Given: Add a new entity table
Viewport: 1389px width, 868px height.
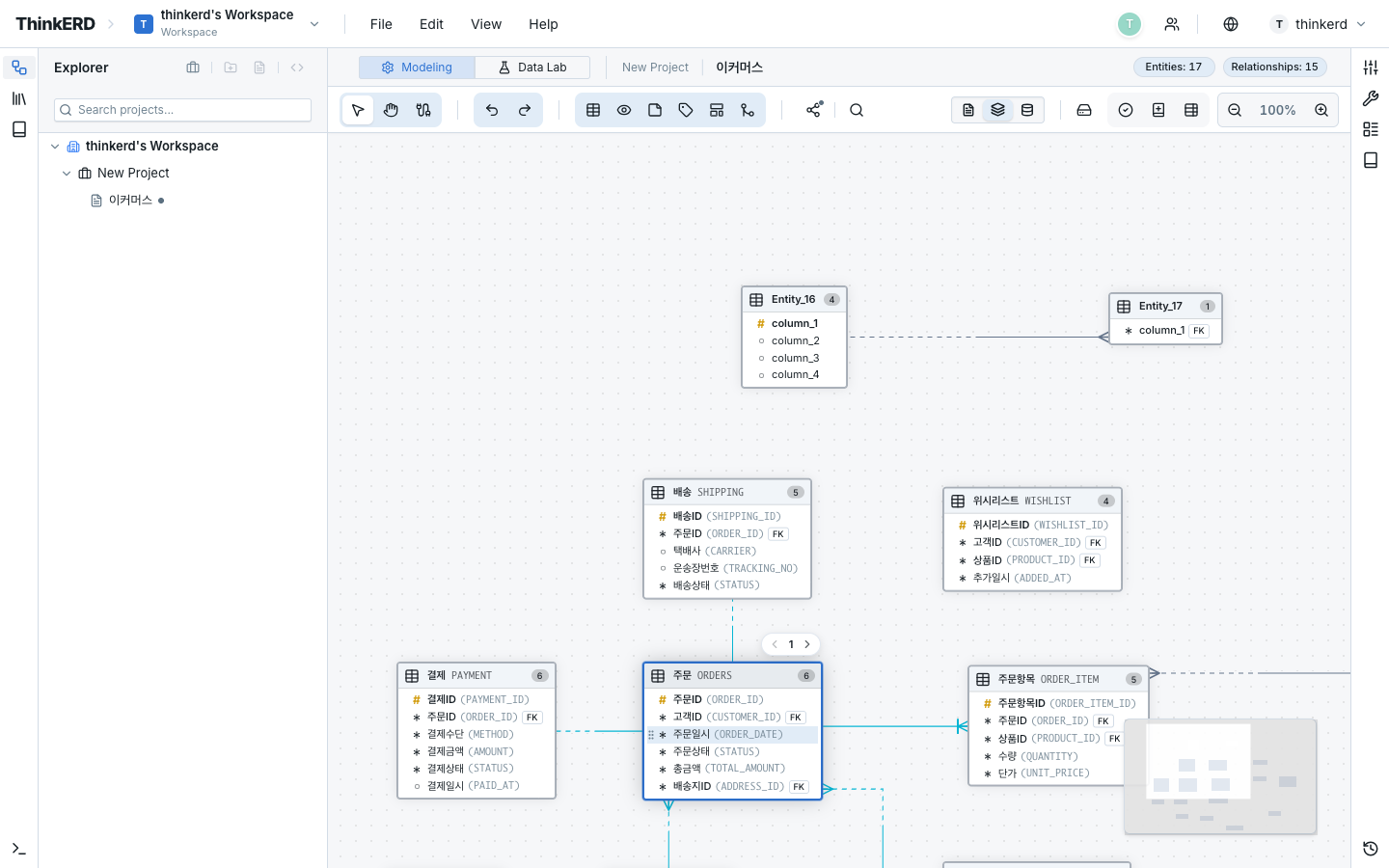Looking at the screenshot, I should pyautogui.click(x=593, y=110).
